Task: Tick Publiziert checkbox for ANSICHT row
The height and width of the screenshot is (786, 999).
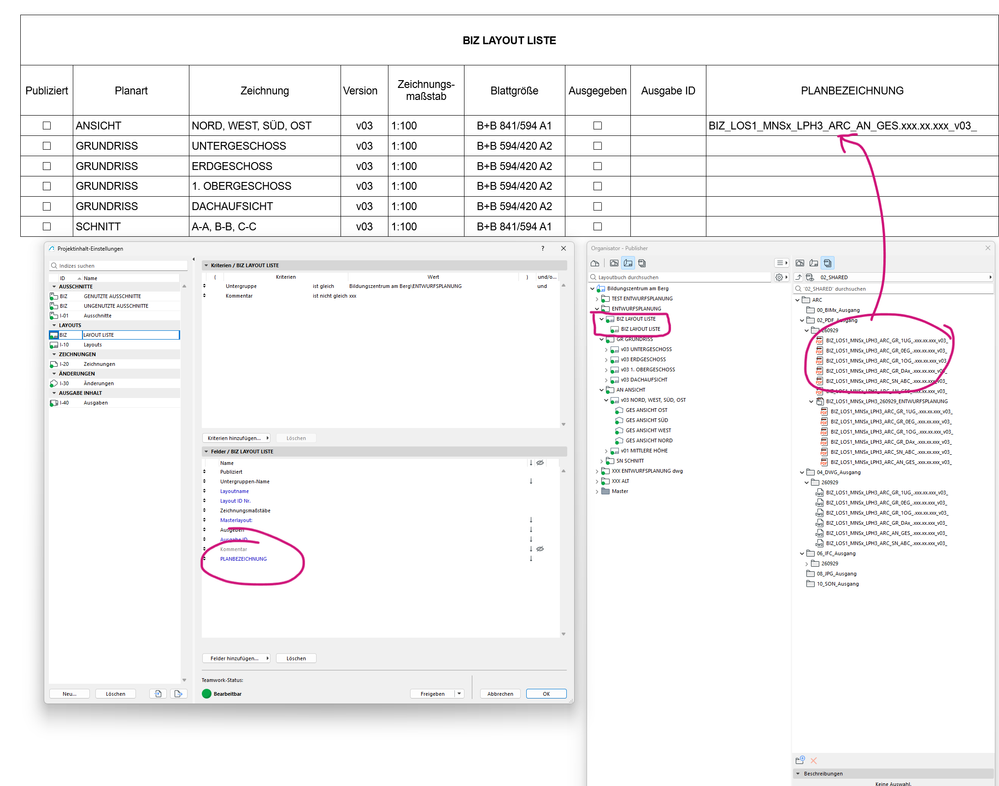Action: click(x=47, y=125)
